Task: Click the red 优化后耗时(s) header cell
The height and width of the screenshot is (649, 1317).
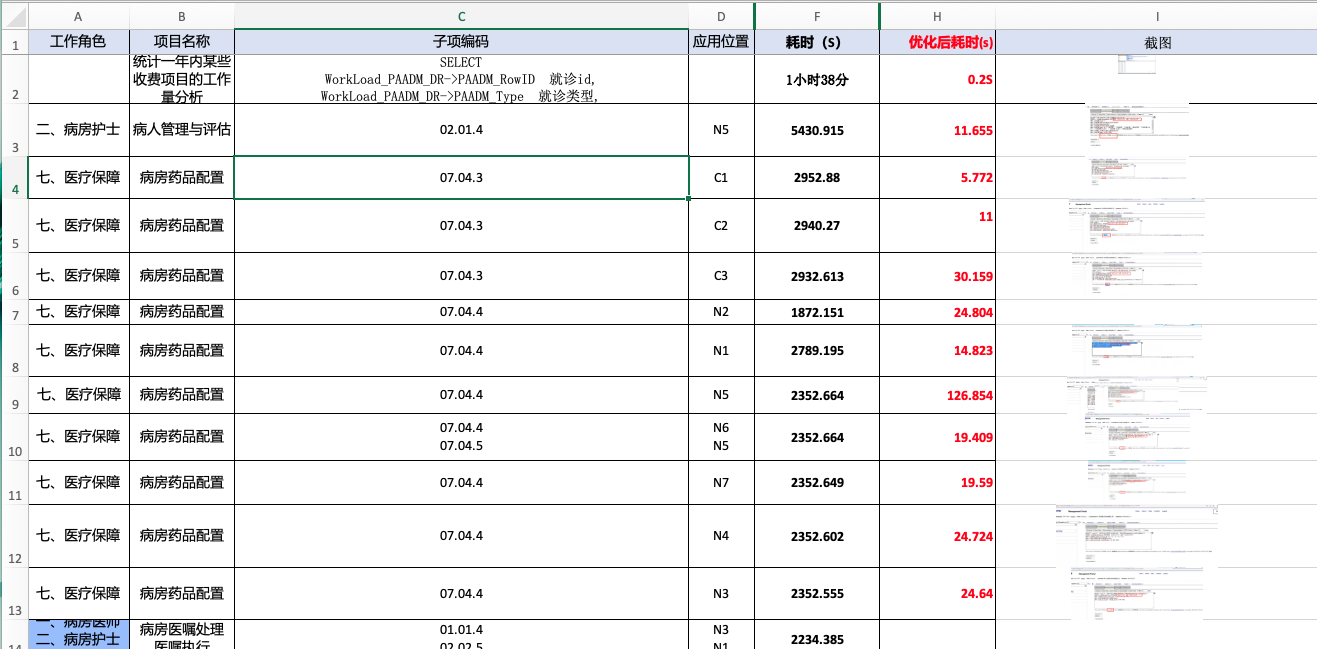Action: tap(937, 42)
